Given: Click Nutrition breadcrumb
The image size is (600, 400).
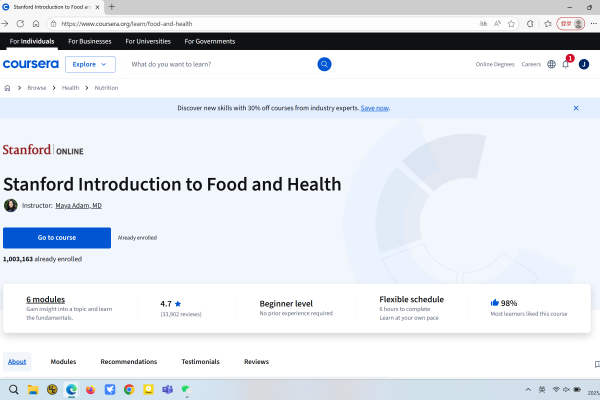Looking at the screenshot, I should (106, 88).
